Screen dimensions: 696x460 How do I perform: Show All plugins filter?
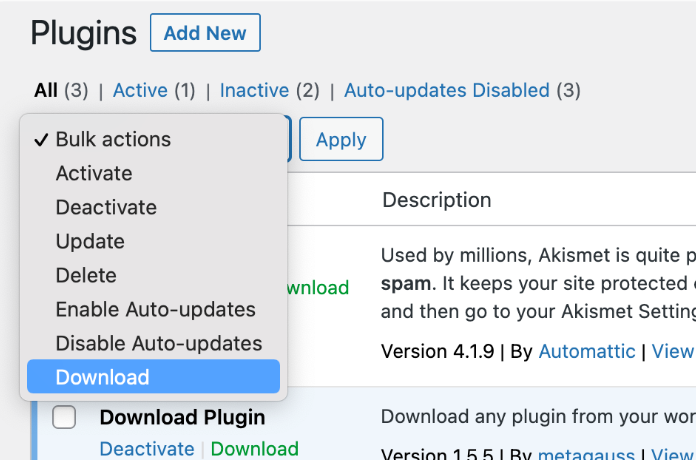(x=46, y=91)
